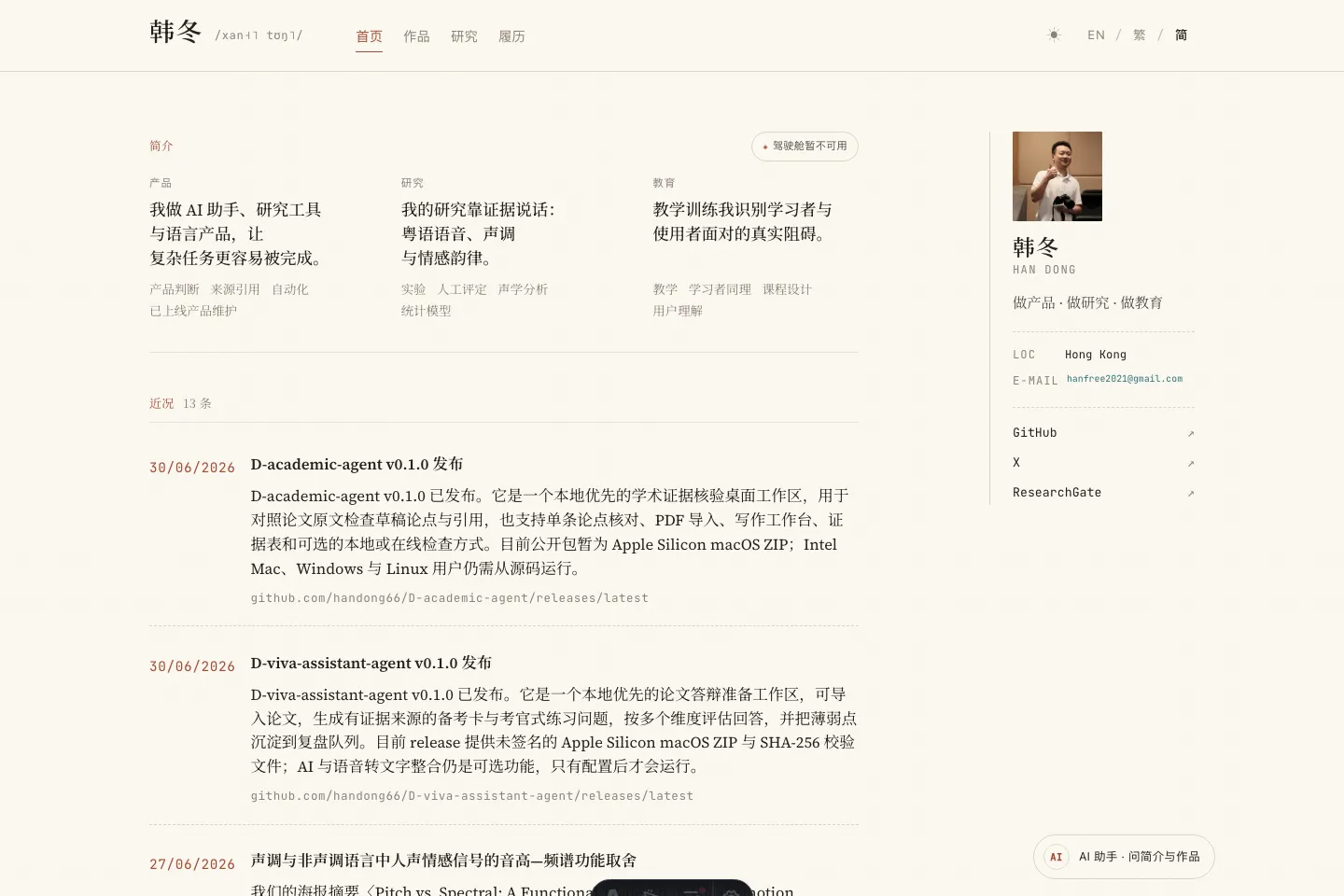Viewport: 1344px width, 896px height.
Task: Open the 作品 navigation tab
Action: 416,36
